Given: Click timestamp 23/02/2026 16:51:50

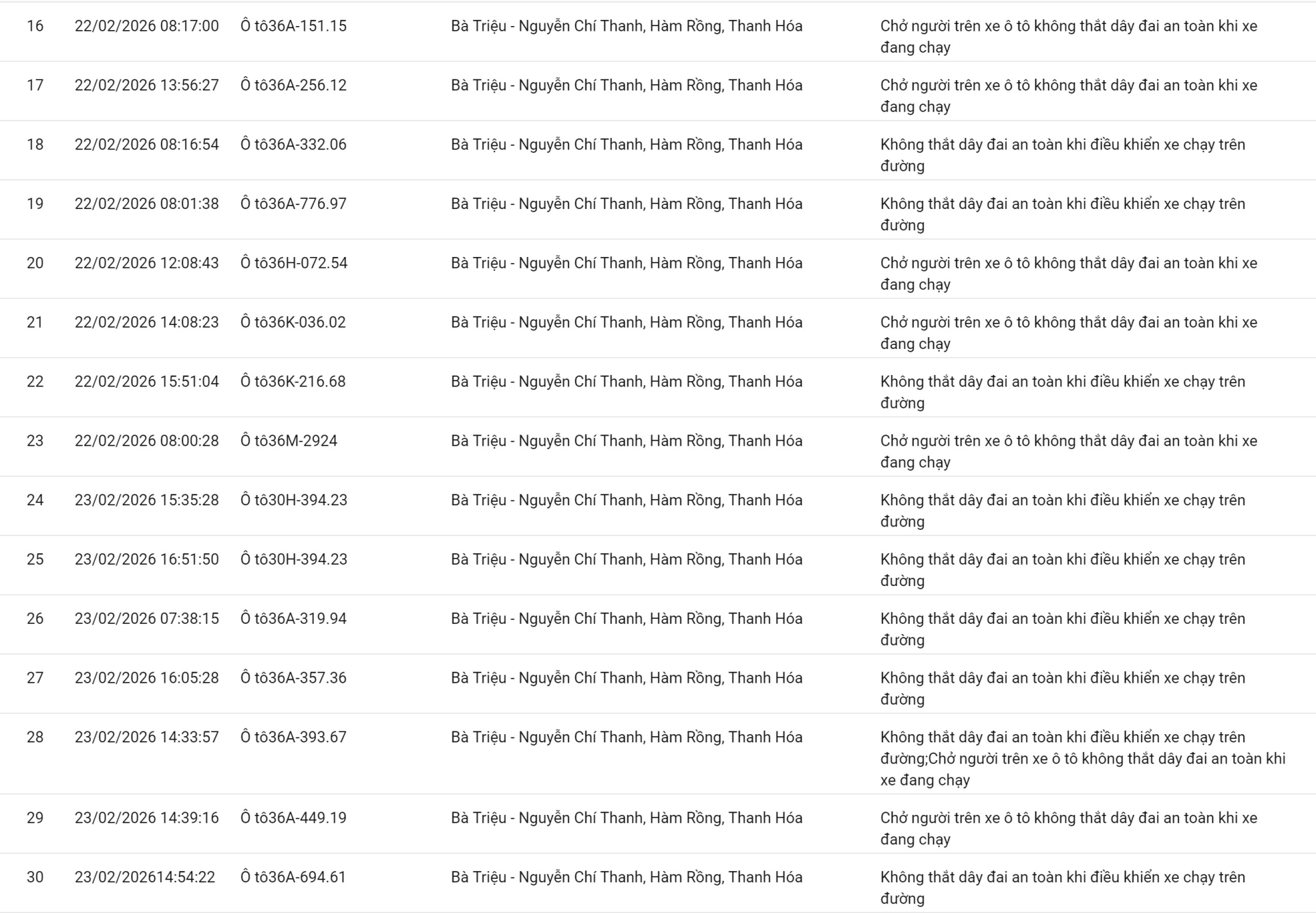Looking at the screenshot, I should tap(147, 559).
